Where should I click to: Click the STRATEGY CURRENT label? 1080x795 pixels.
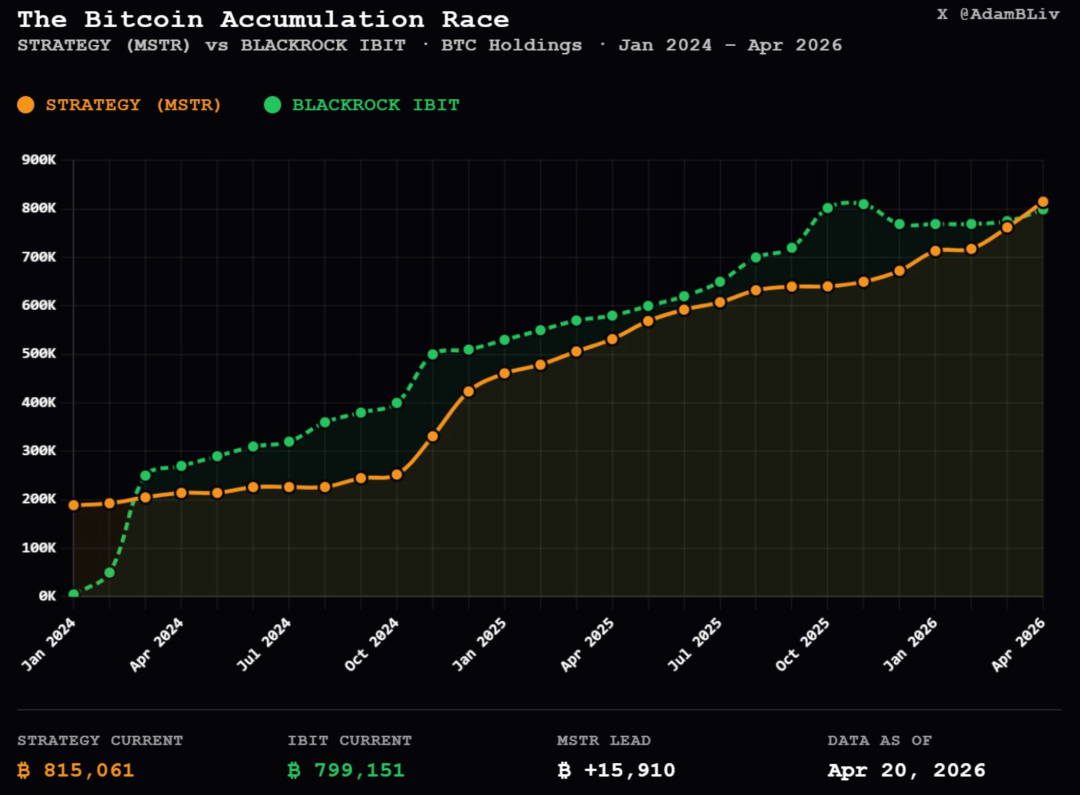pyautogui.click(x=100, y=741)
